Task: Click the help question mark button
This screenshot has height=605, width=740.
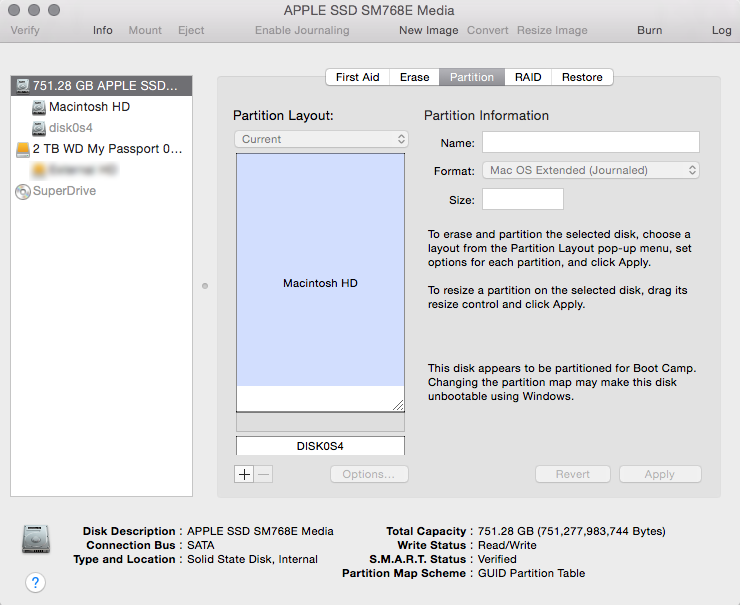Action: (35, 582)
